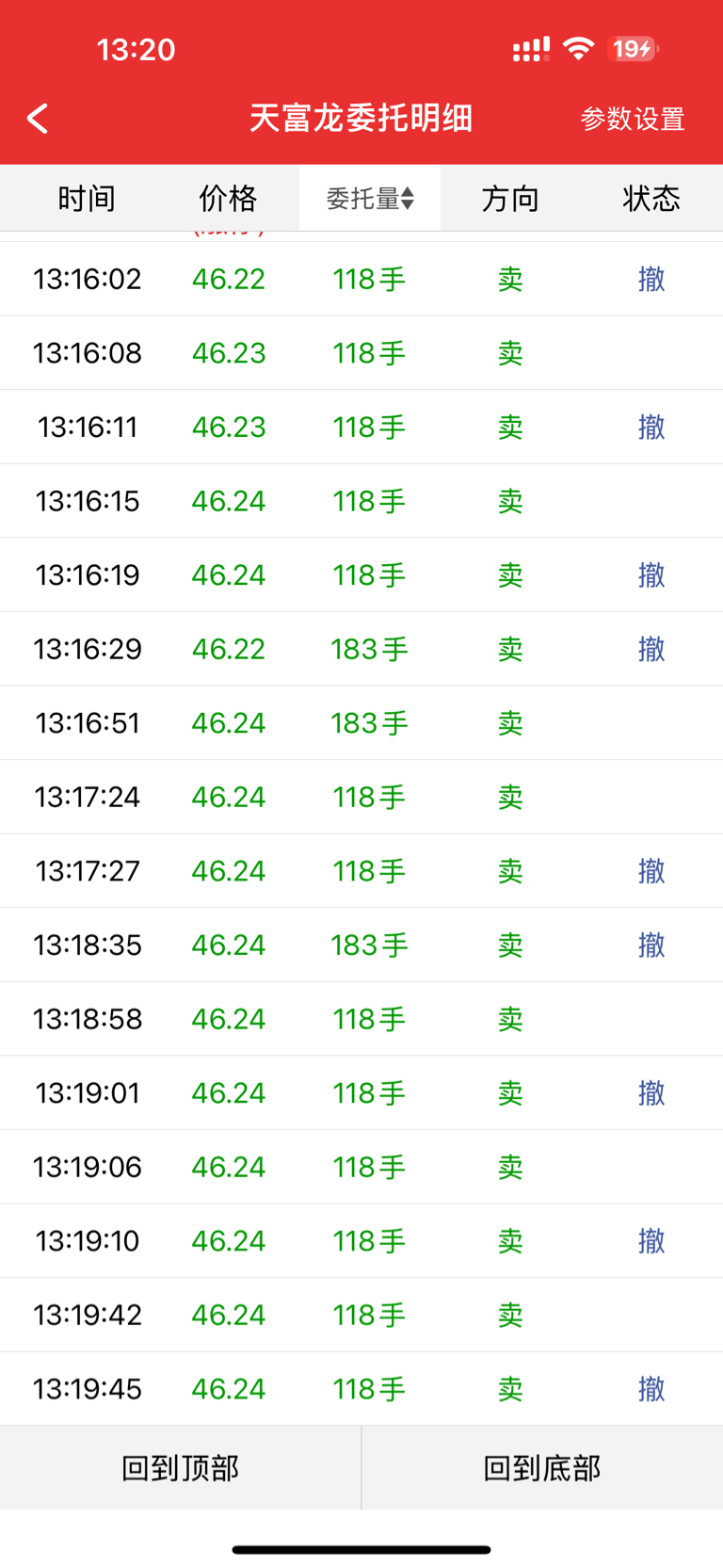Viewport: 723px width, 1568px height.
Task: Open 参数设置 parameter settings
Action: coord(632,119)
